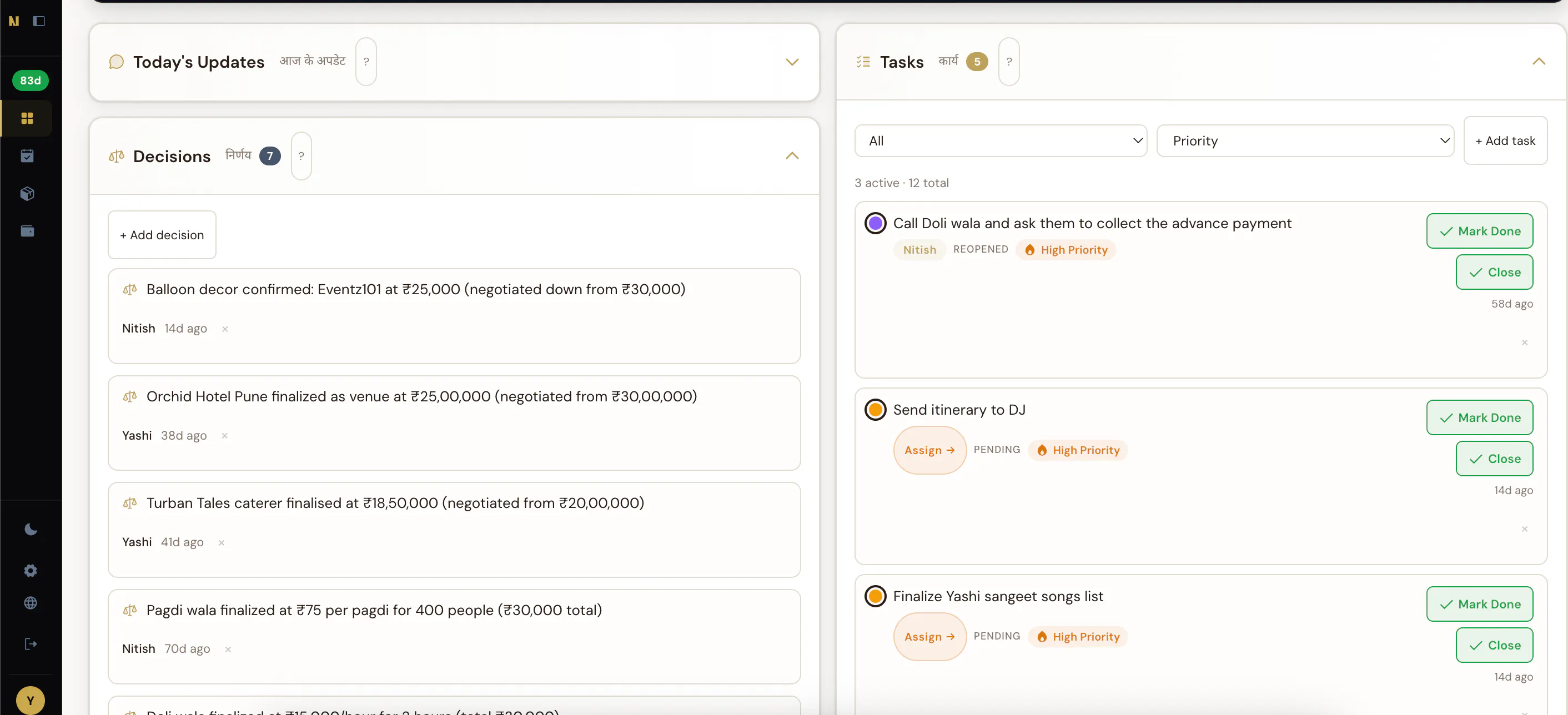Mark Done the Call Doli wala task
The image size is (1568, 715).
(x=1480, y=231)
